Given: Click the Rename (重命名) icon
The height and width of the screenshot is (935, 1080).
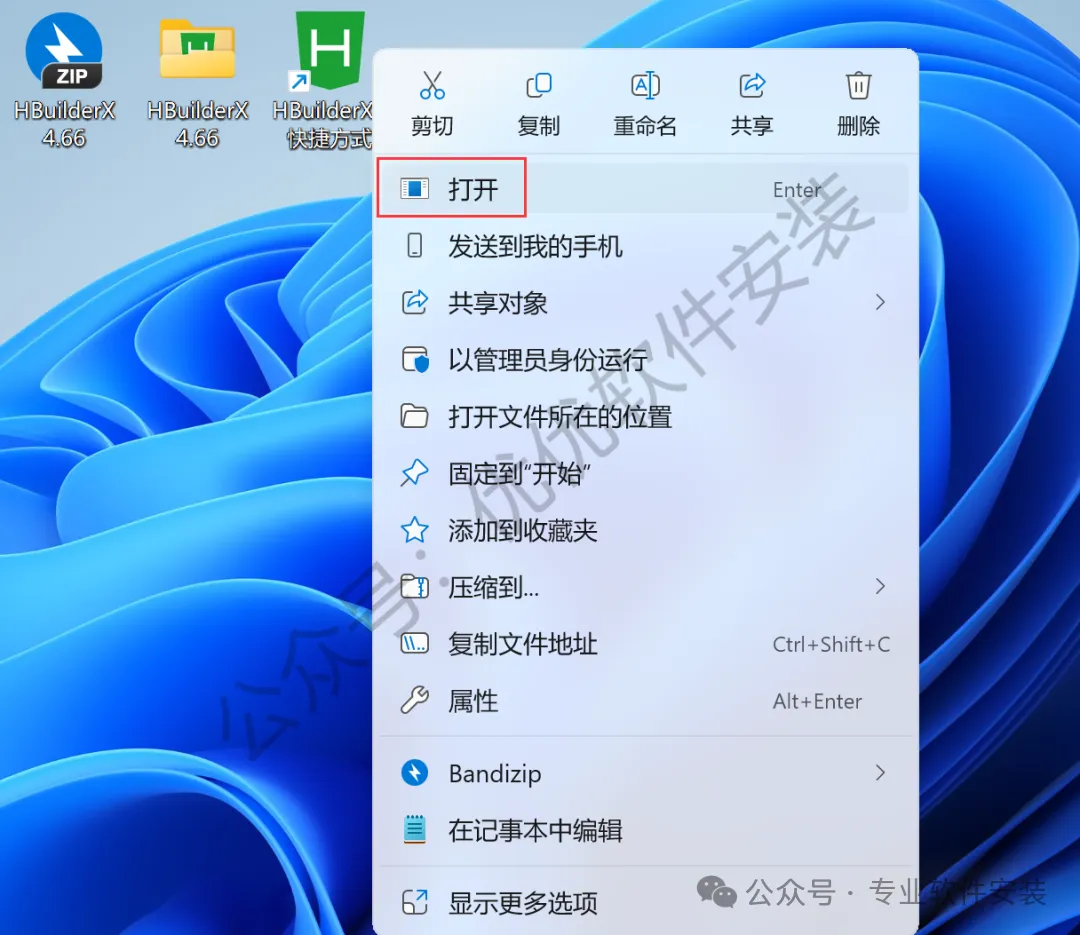Looking at the screenshot, I should pyautogui.click(x=645, y=85).
